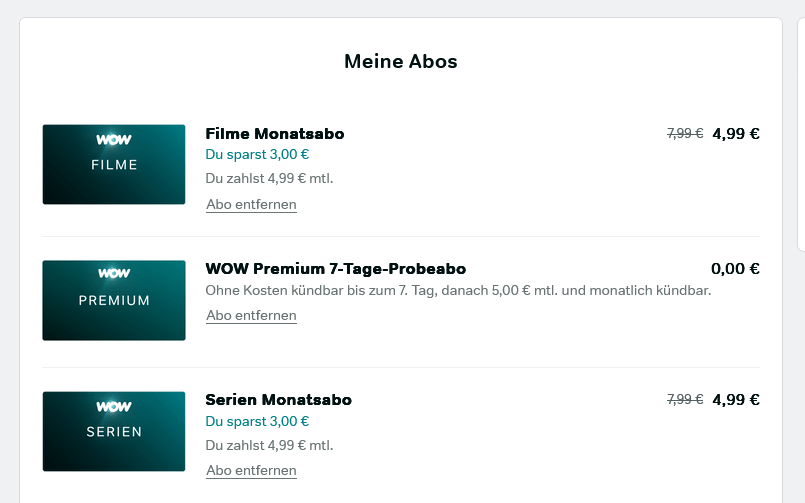The width and height of the screenshot is (805, 503).
Task: Click the crossed-out 7,99 € Serien price
Action: (x=685, y=399)
